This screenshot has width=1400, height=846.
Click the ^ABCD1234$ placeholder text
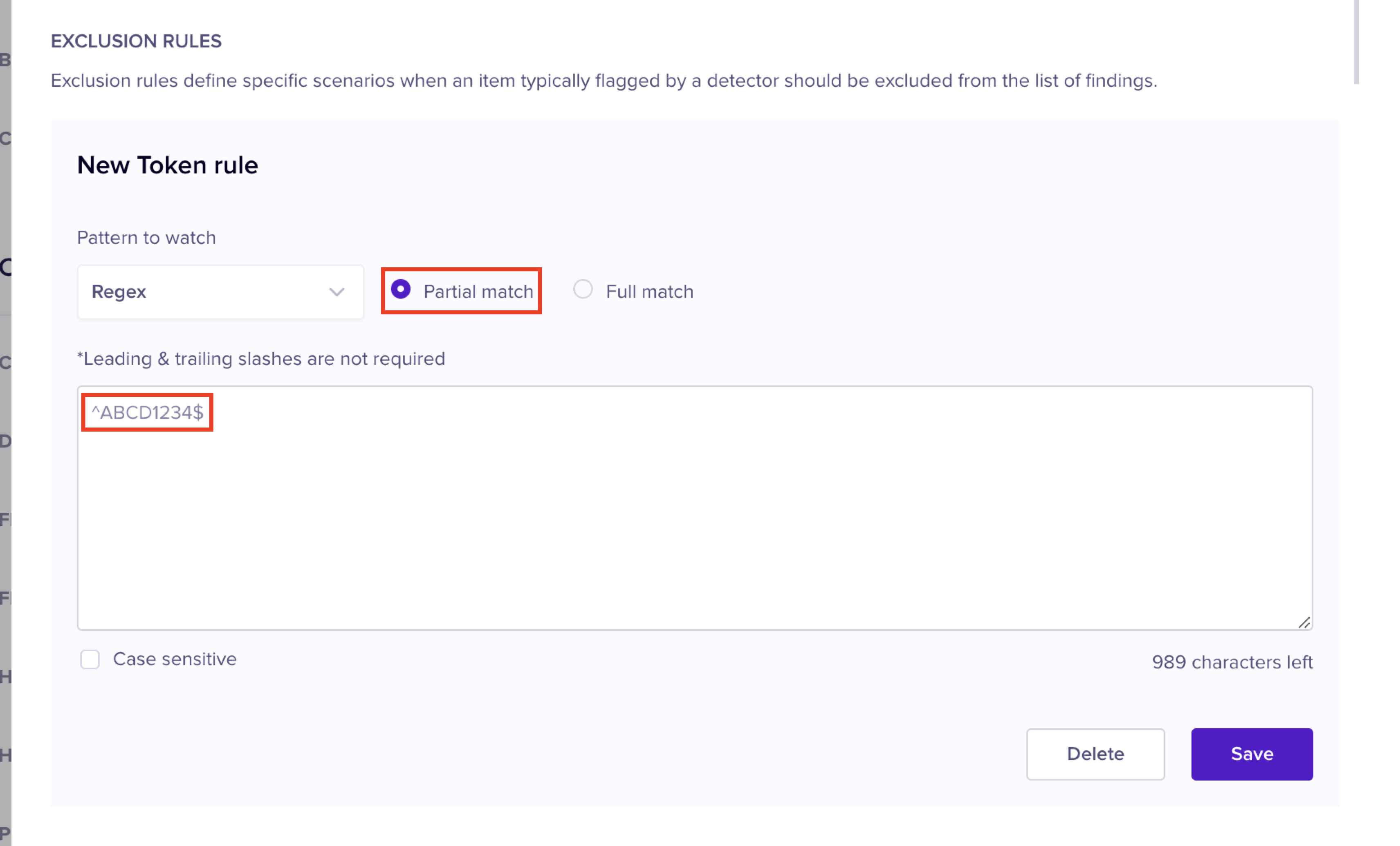pos(147,413)
